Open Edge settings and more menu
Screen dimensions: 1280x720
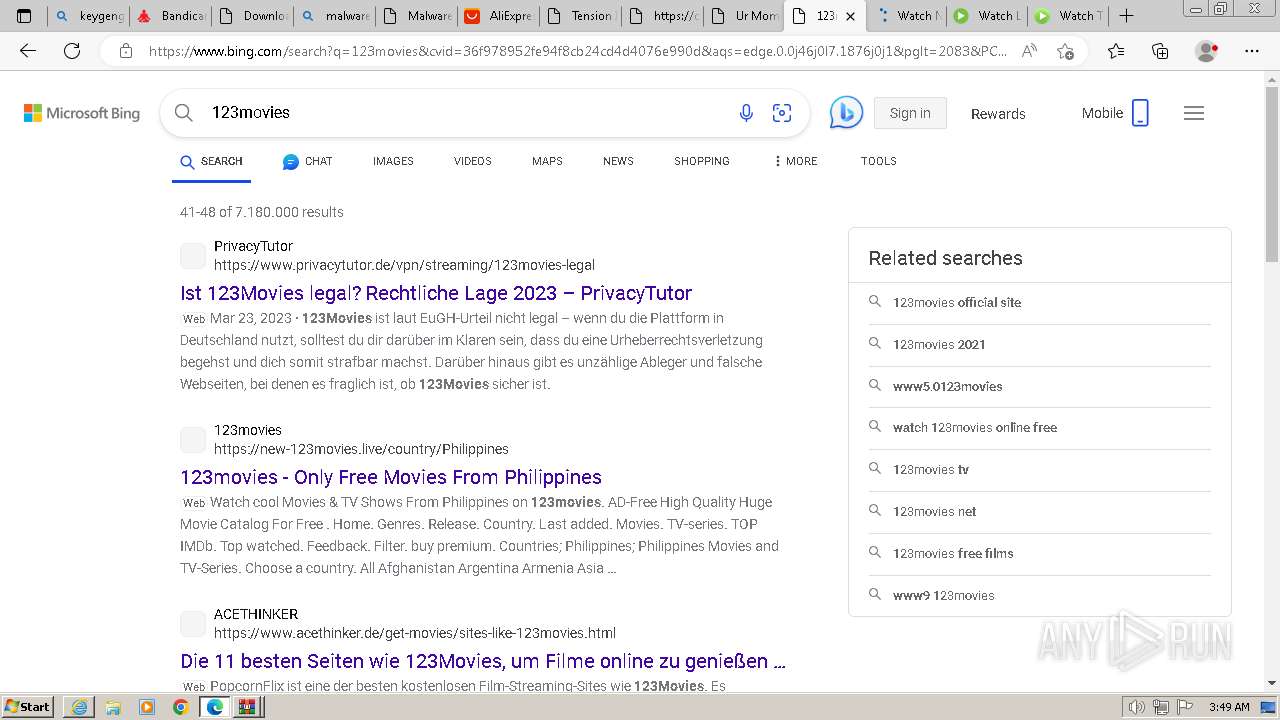point(1252,51)
